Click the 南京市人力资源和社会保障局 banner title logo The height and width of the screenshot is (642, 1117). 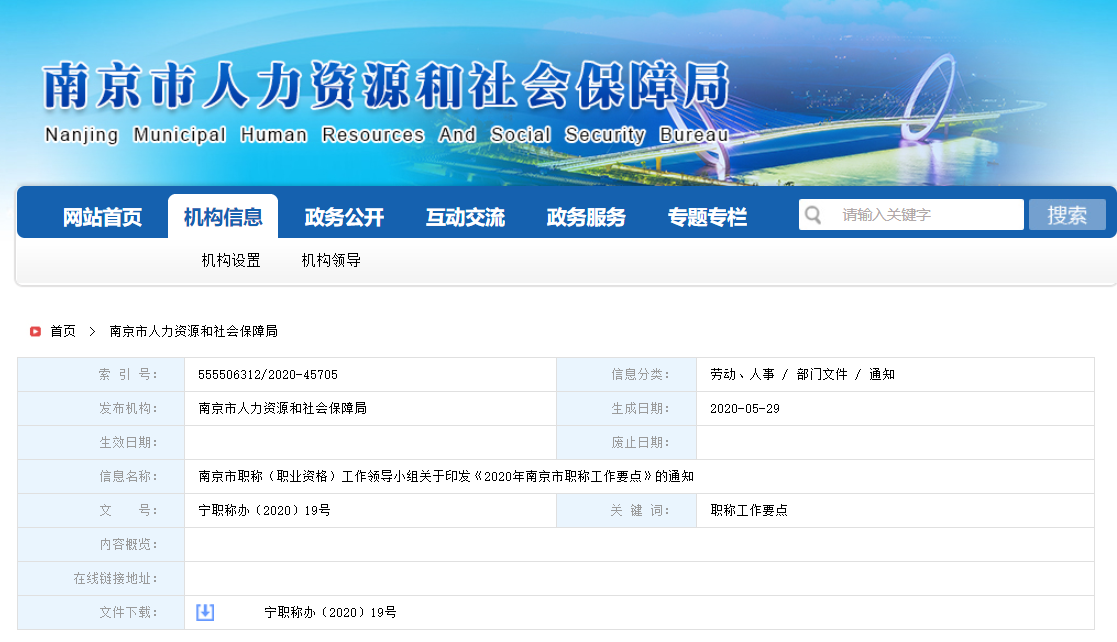[x=386, y=87]
